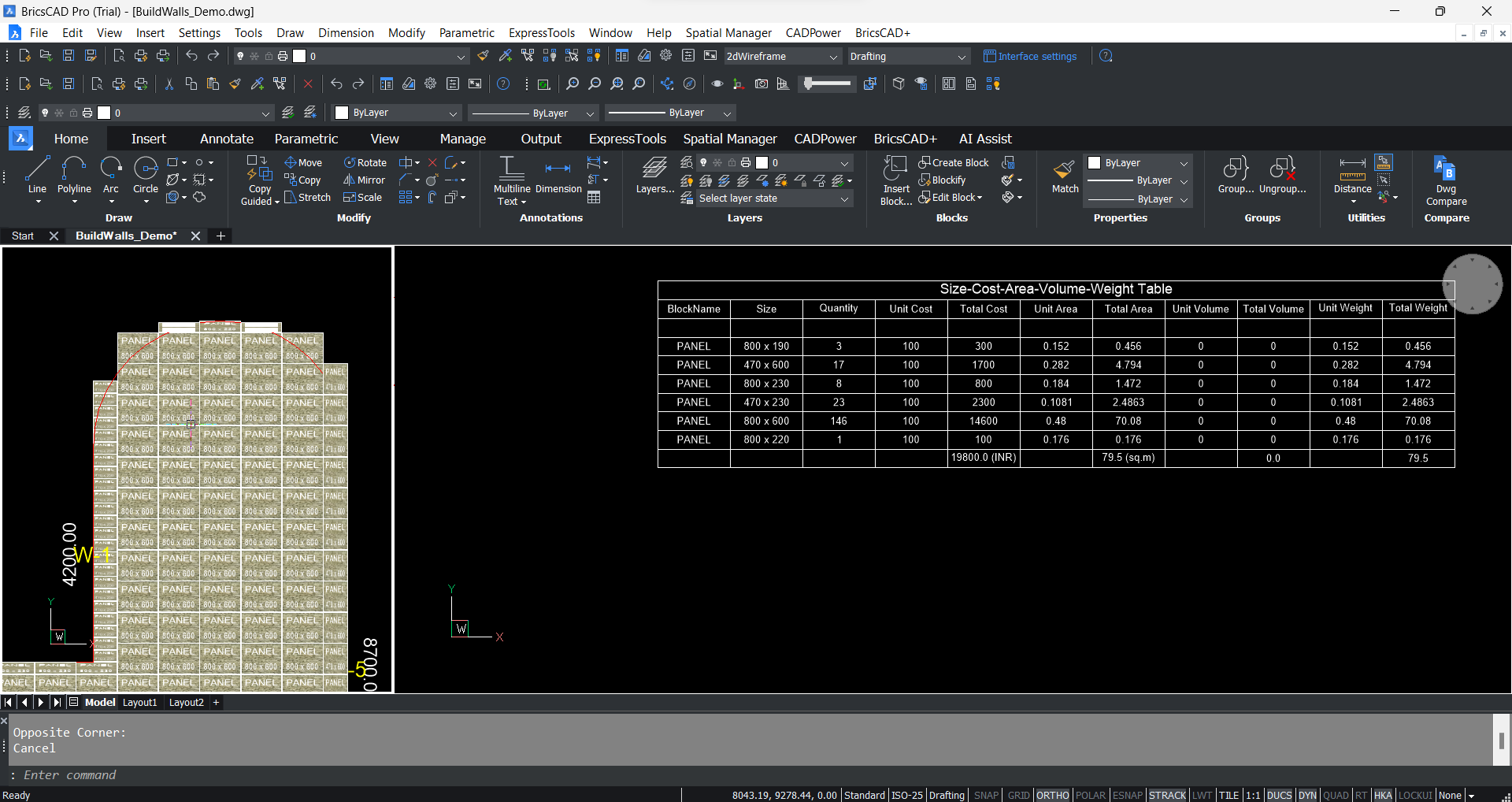Image resolution: width=1512 pixels, height=802 pixels.
Task: Open the Layers manager via Layers button
Action: point(654,178)
